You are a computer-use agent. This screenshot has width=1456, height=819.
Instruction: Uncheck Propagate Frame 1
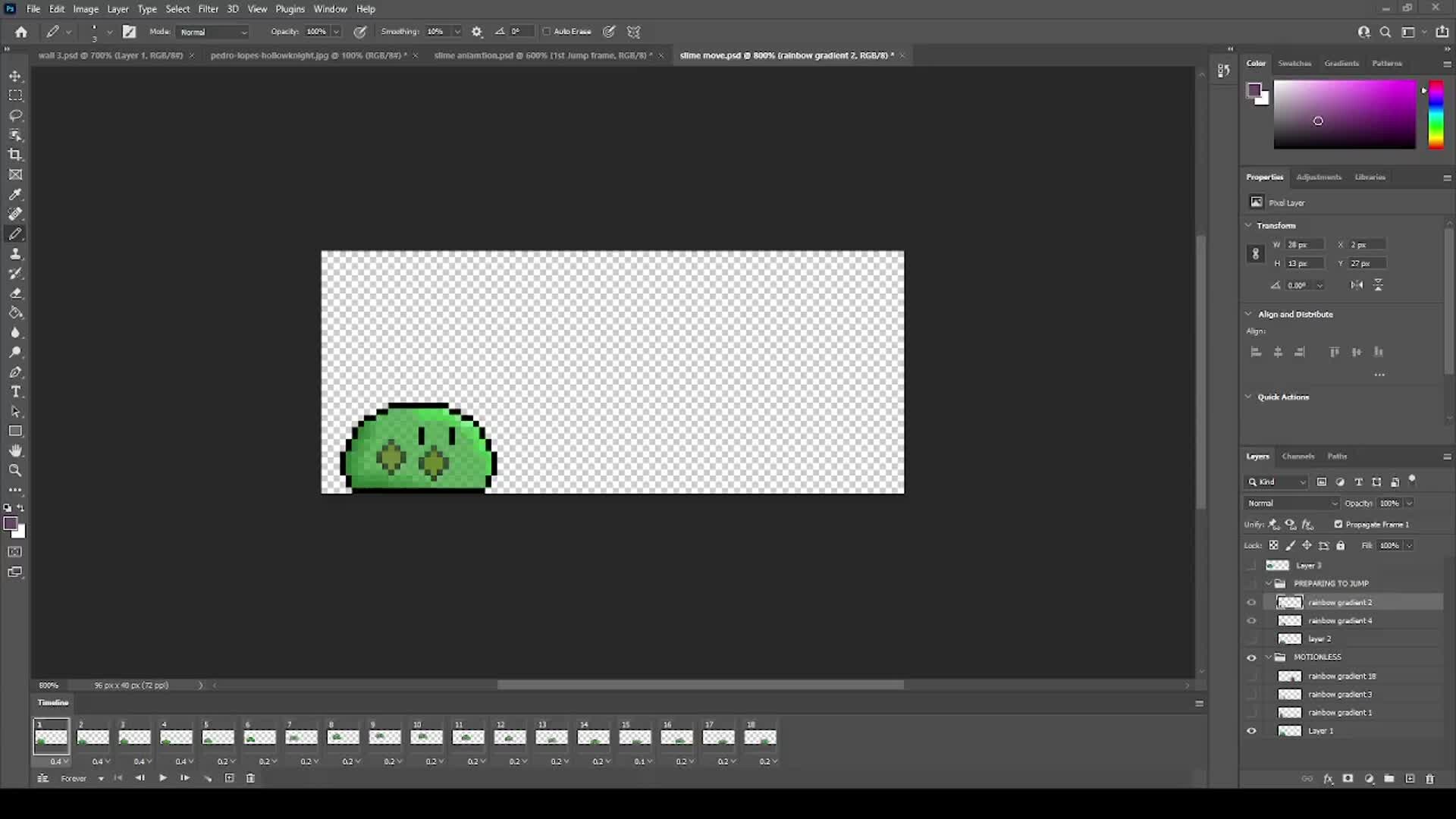pos(1338,524)
